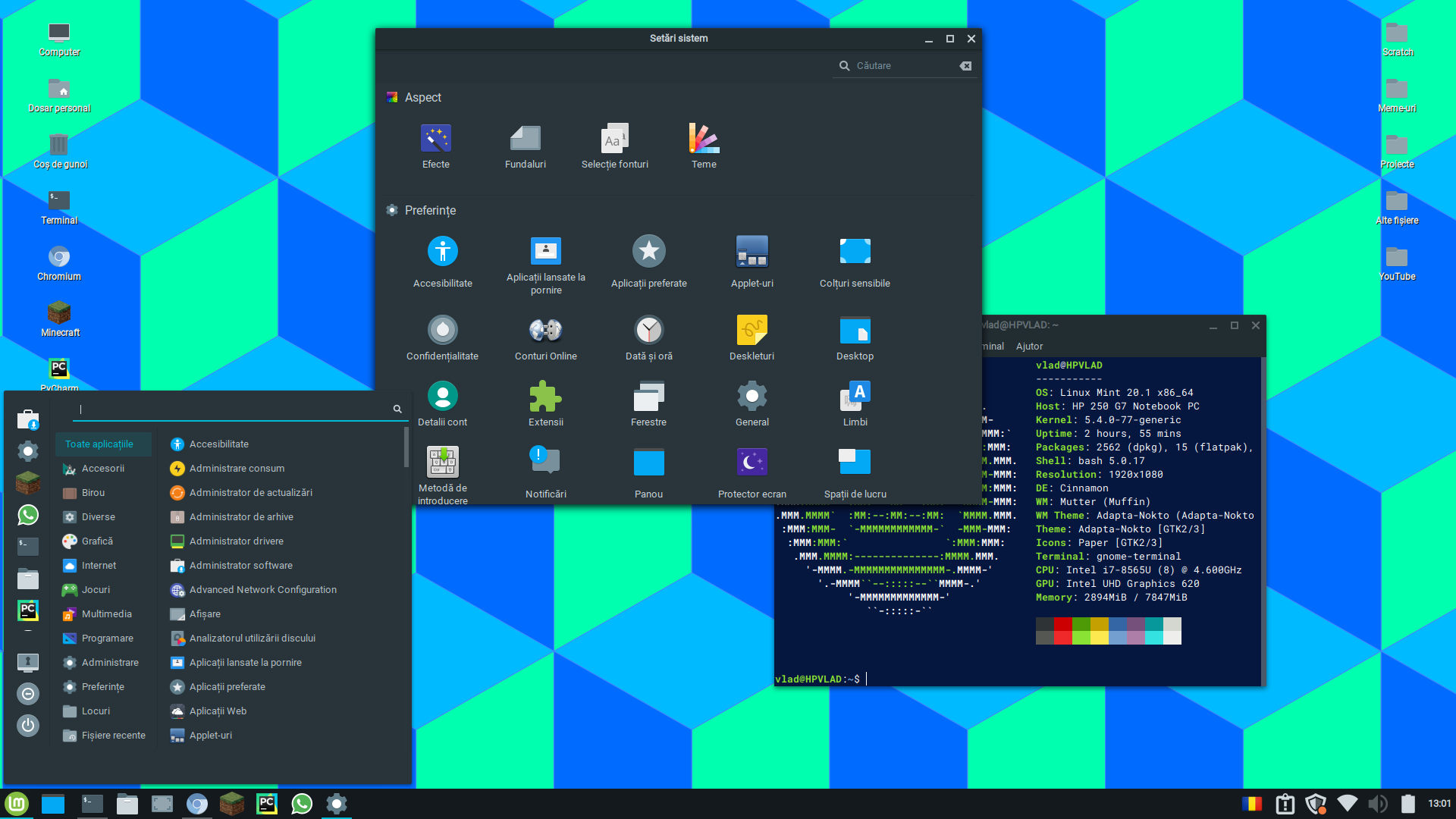Launch Administrator de actualizări from list
This screenshot has height=819, width=1456.
point(250,493)
